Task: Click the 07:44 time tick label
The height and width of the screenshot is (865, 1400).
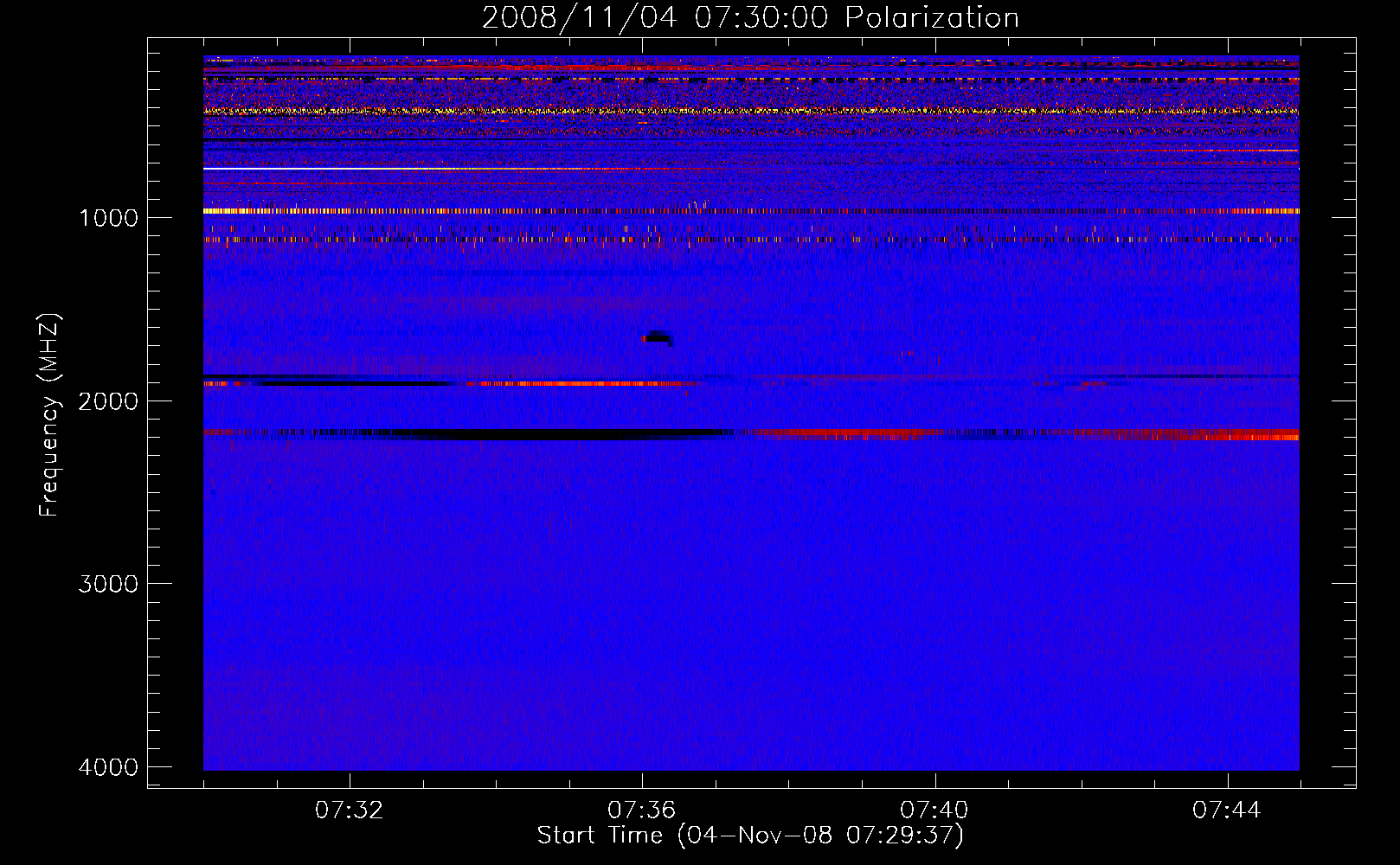Action: tap(1227, 810)
